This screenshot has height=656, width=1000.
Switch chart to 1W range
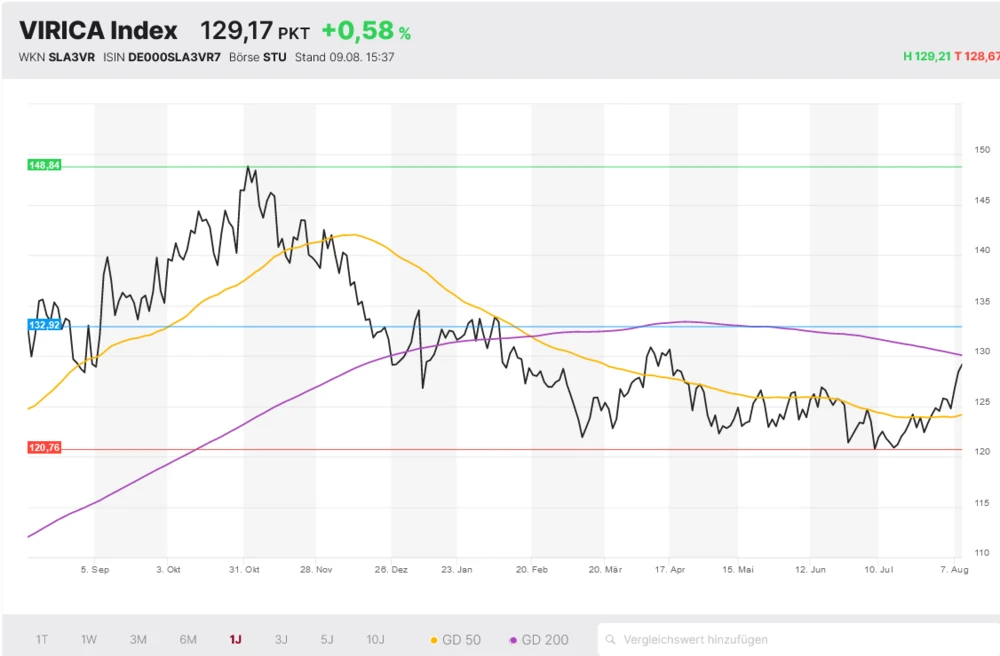[x=89, y=639]
